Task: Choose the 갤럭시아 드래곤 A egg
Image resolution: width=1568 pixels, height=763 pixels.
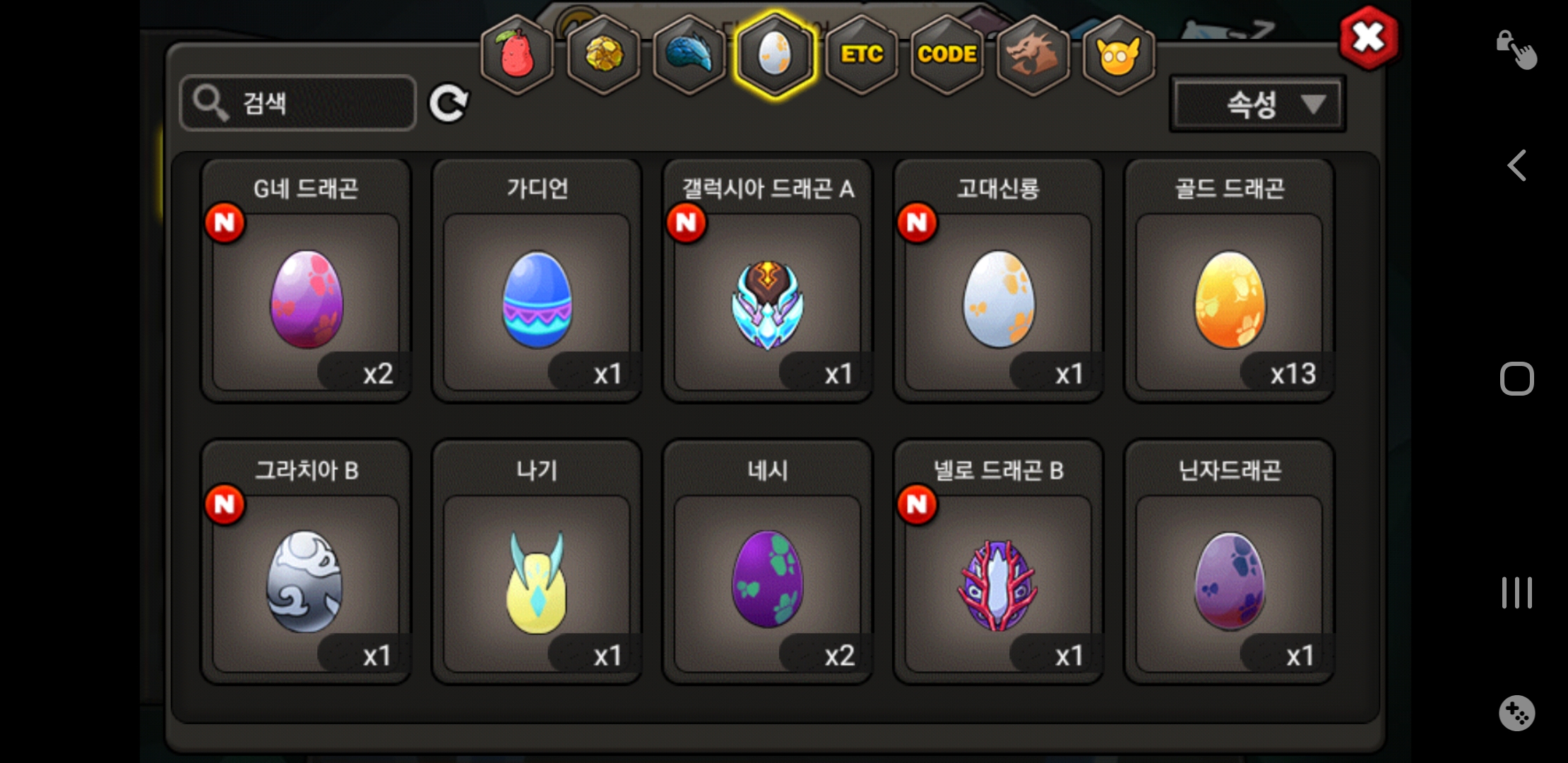Action: coord(768,280)
